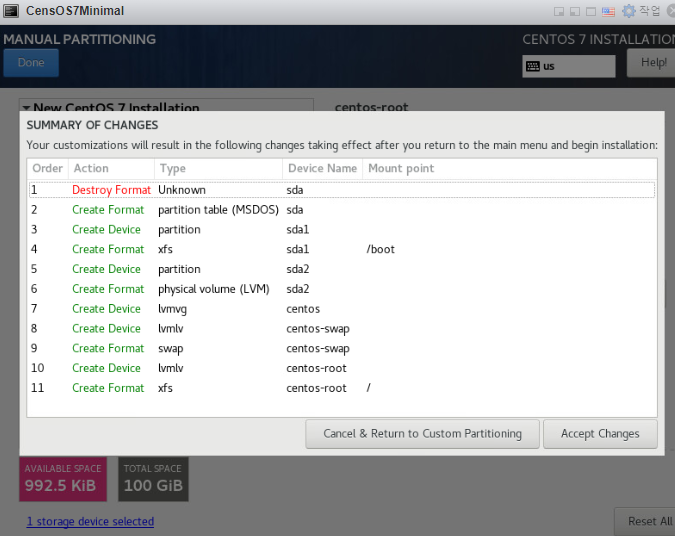
Task: Click the centos-root heading behind the dialog
Action: click(x=372, y=106)
